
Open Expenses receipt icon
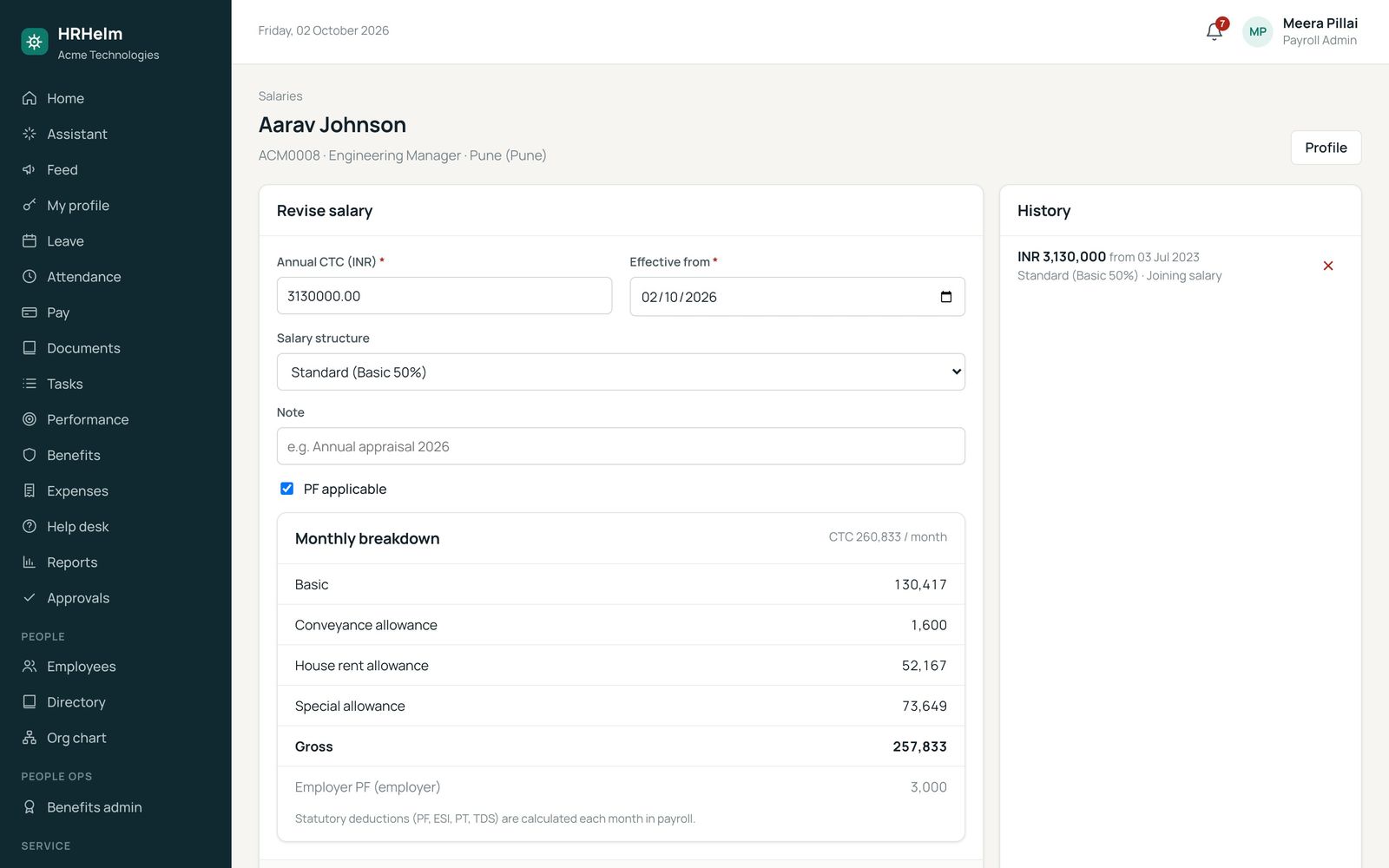click(30, 490)
